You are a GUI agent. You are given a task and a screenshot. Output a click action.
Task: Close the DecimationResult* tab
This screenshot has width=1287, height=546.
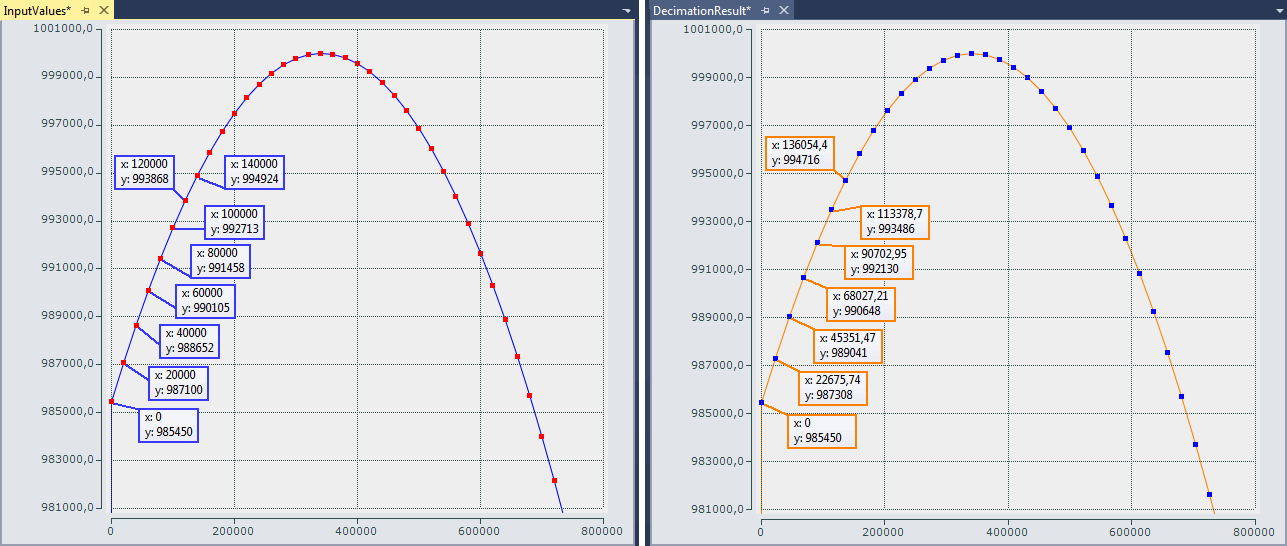pyautogui.click(x=783, y=10)
